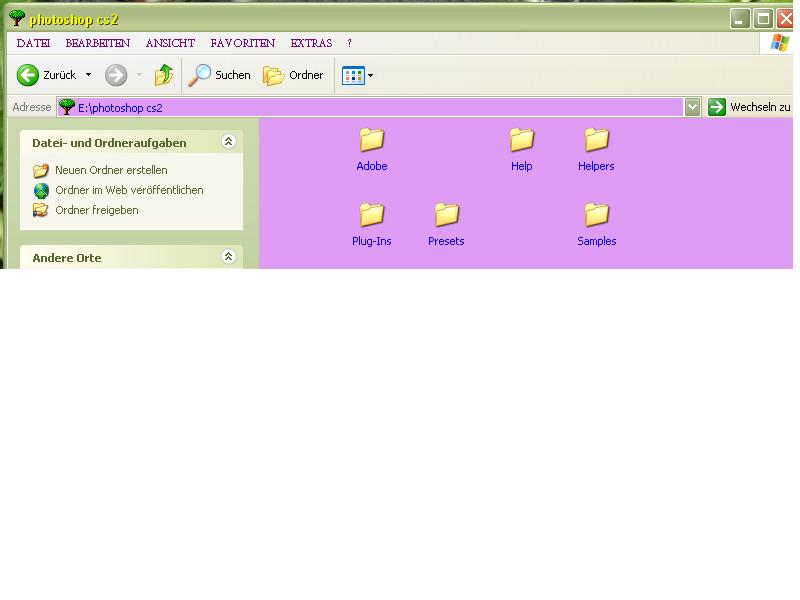Viewport: 800px width, 600px height.
Task: Click Ordner im Web veröffentlichen link
Action: tap(129, 190)
